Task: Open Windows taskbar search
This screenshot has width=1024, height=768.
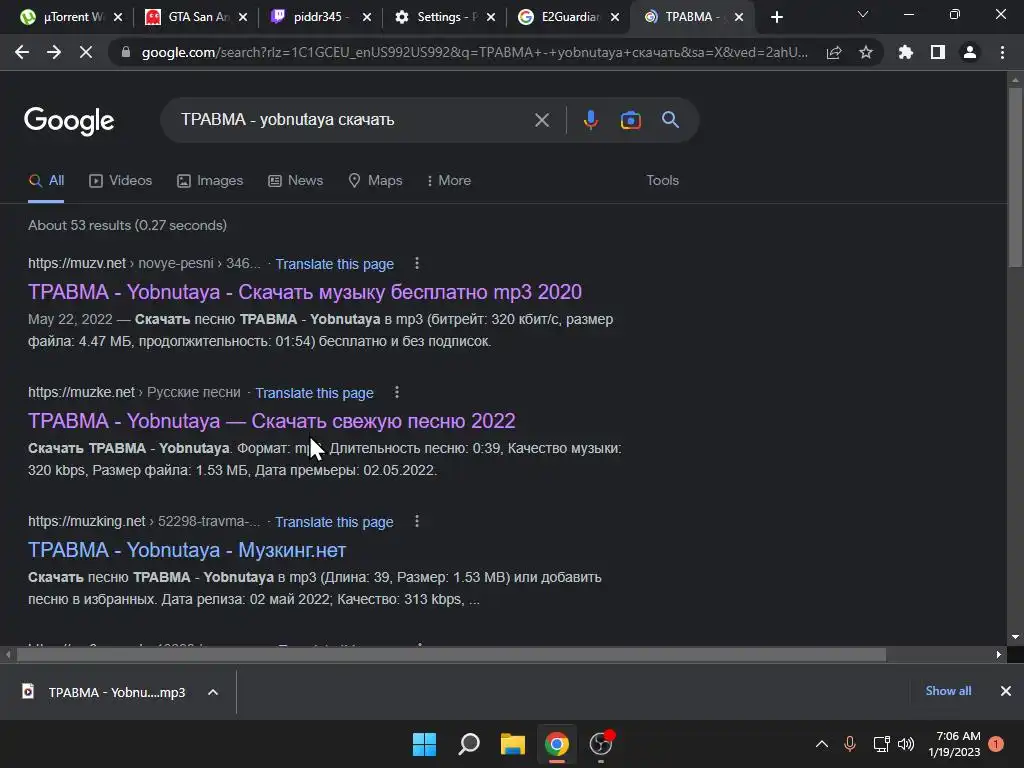Action: coord(469,744)
